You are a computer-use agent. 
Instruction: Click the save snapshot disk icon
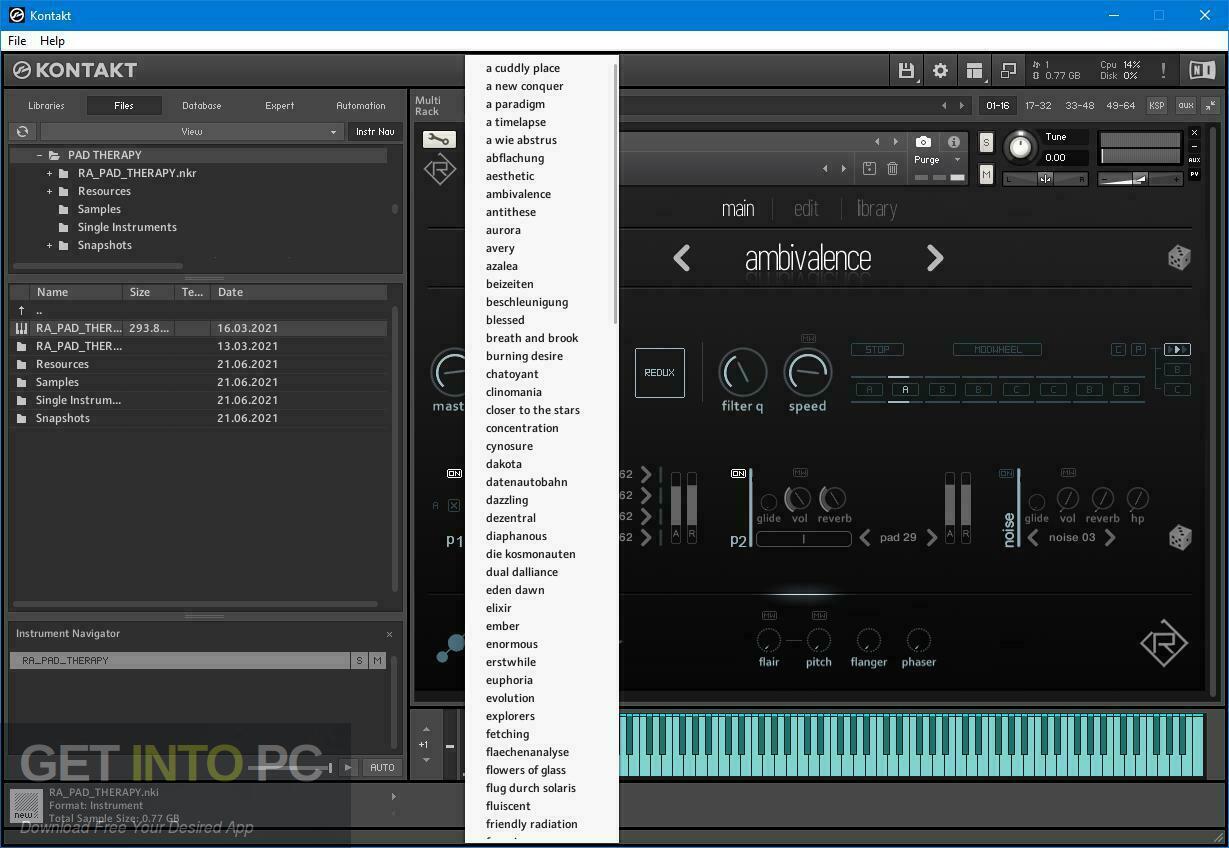coord(869,169)
